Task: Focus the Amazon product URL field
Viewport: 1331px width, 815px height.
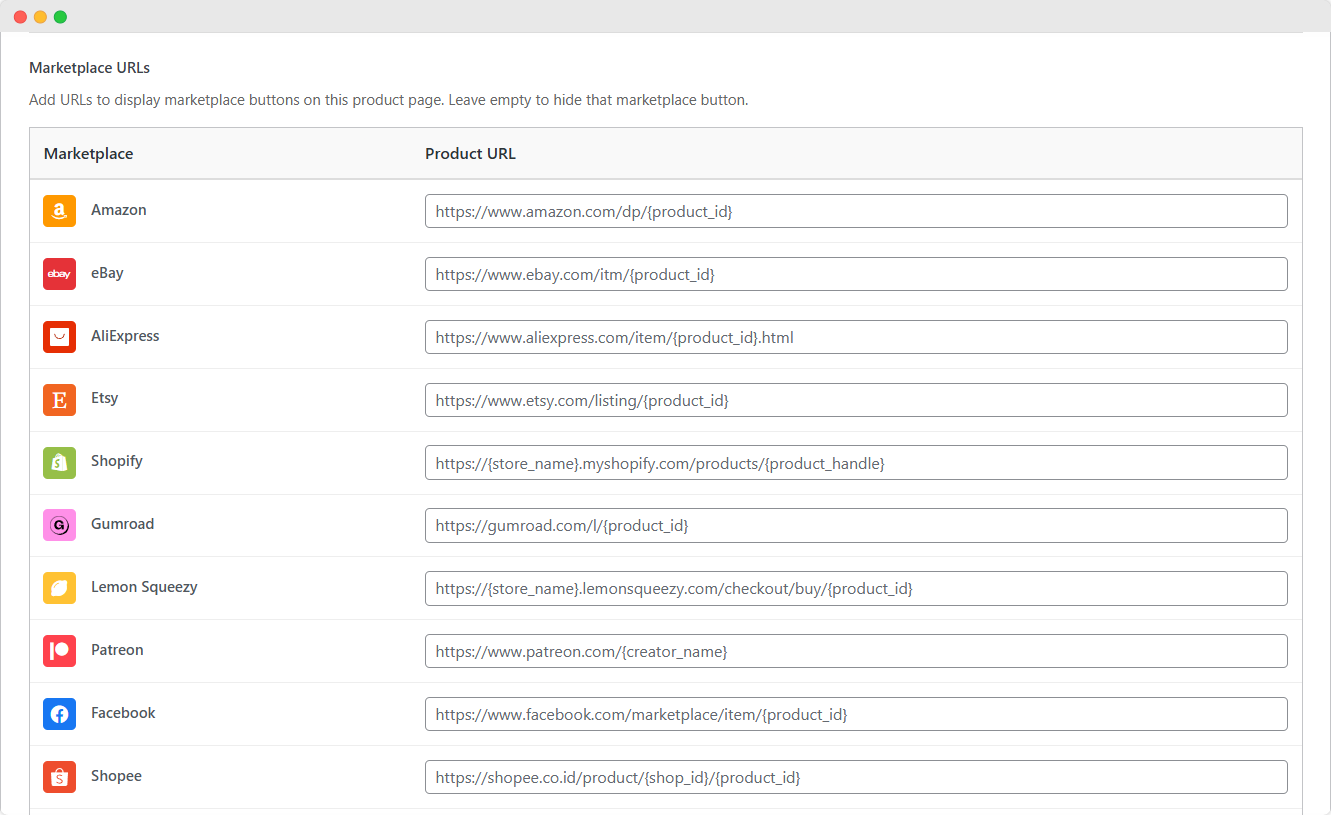Action: (x=856, y=211)
